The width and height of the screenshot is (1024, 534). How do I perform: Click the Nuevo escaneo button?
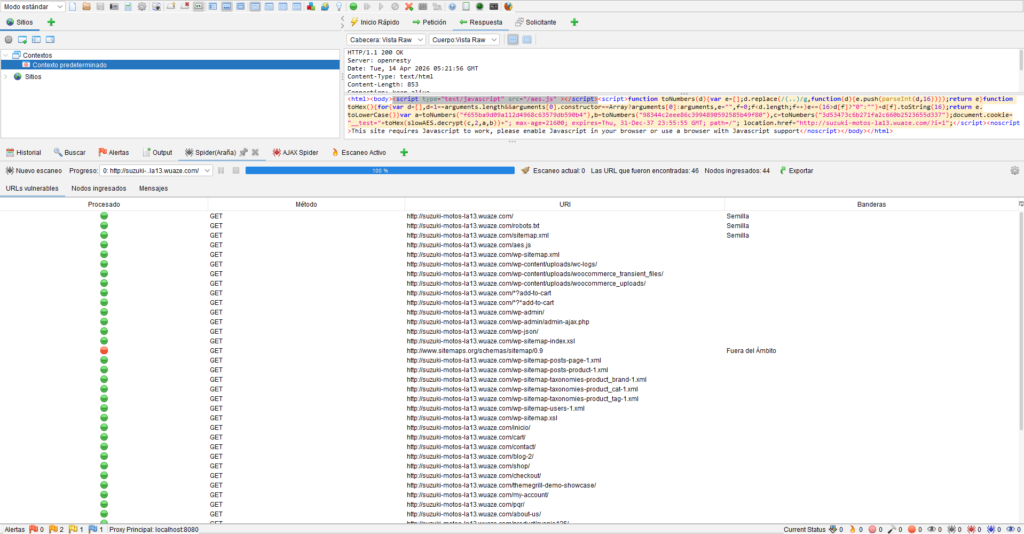[x=33, y=170]
